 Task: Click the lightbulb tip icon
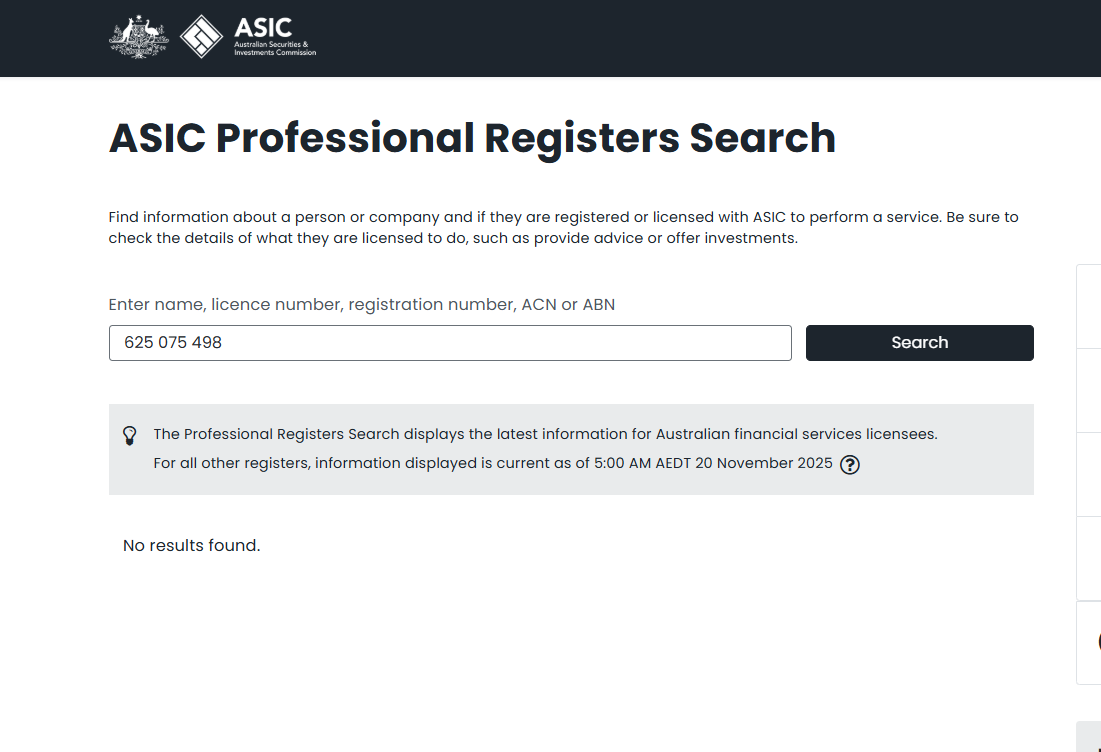130,435
